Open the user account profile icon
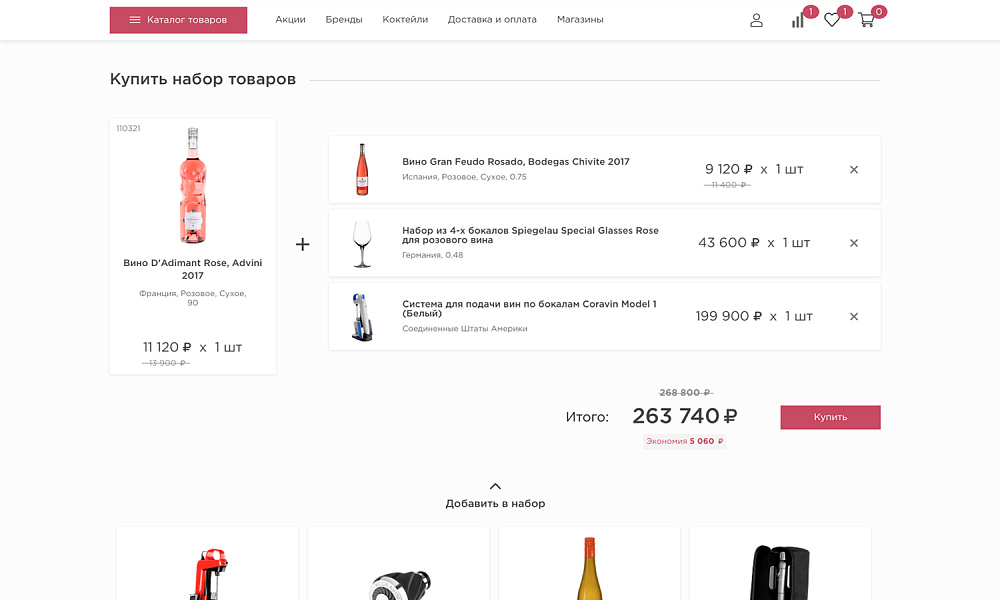Image resolution: width=1000 pixels, height=600 pixels. [756, 20]
